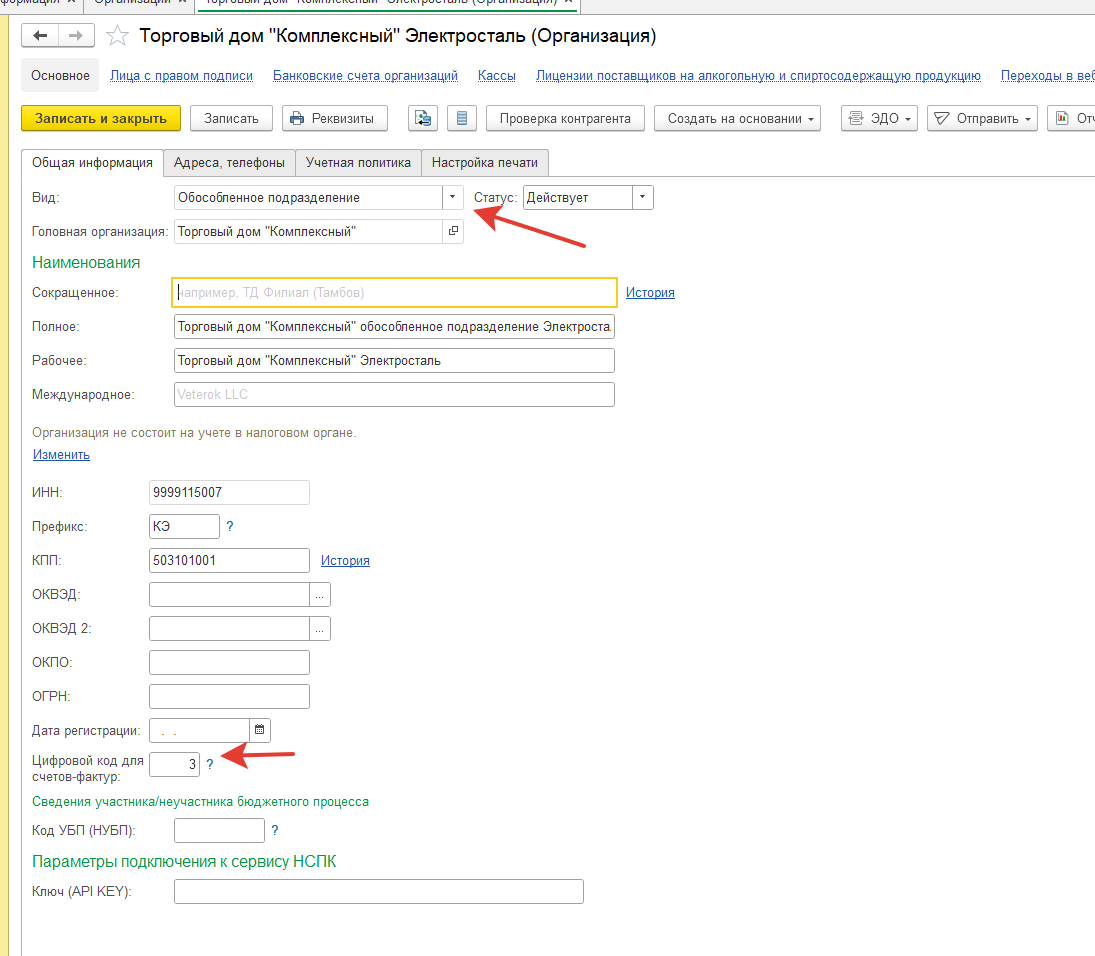The image size is (1095, 956).
Task: Click the list report icon in toolbar
Action: pyautogui.click(x=462, y=119)
